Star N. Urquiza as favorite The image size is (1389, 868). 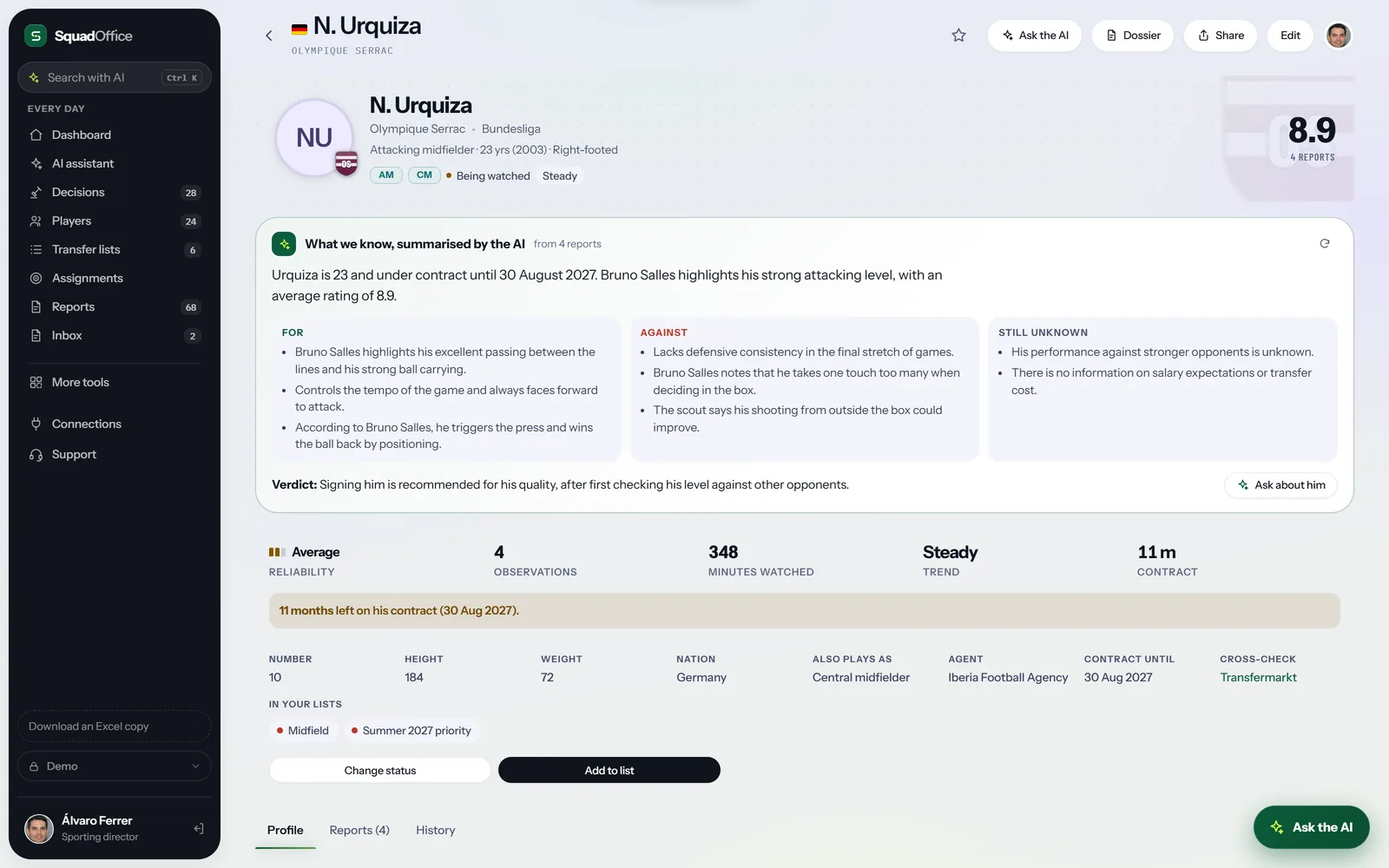(x=958, y=36)
